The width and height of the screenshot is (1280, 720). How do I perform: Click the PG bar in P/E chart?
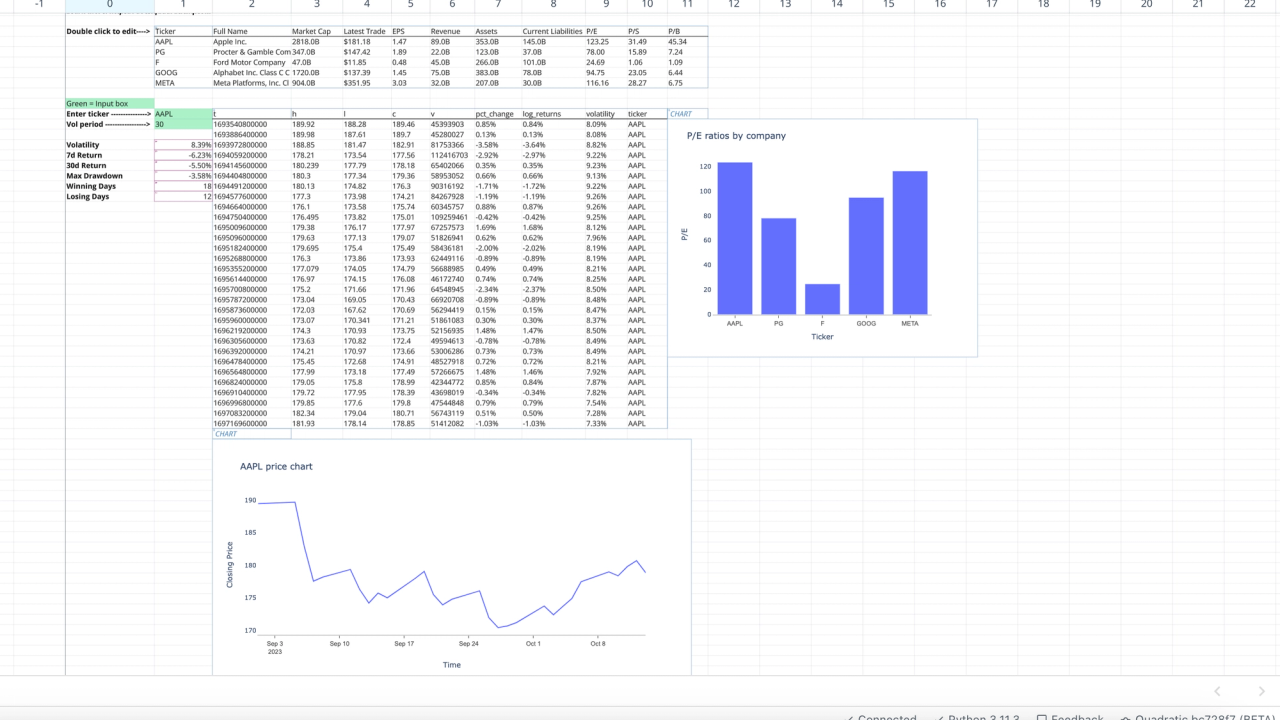(779, 266)
